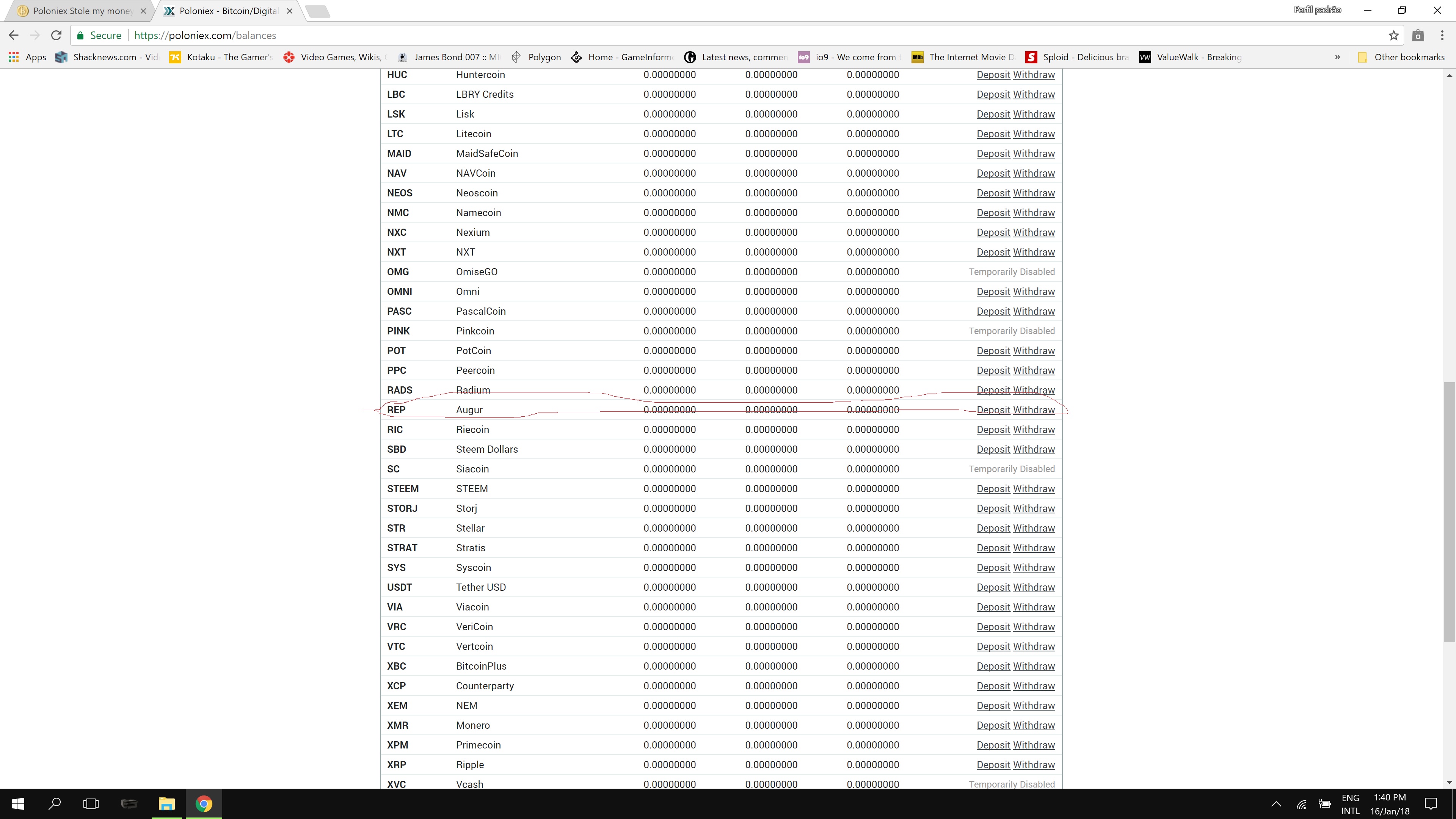This screenshot has width=1456, height=819.
Task: Open the Other bookmarks folder
Action: tap(1401, 57)
